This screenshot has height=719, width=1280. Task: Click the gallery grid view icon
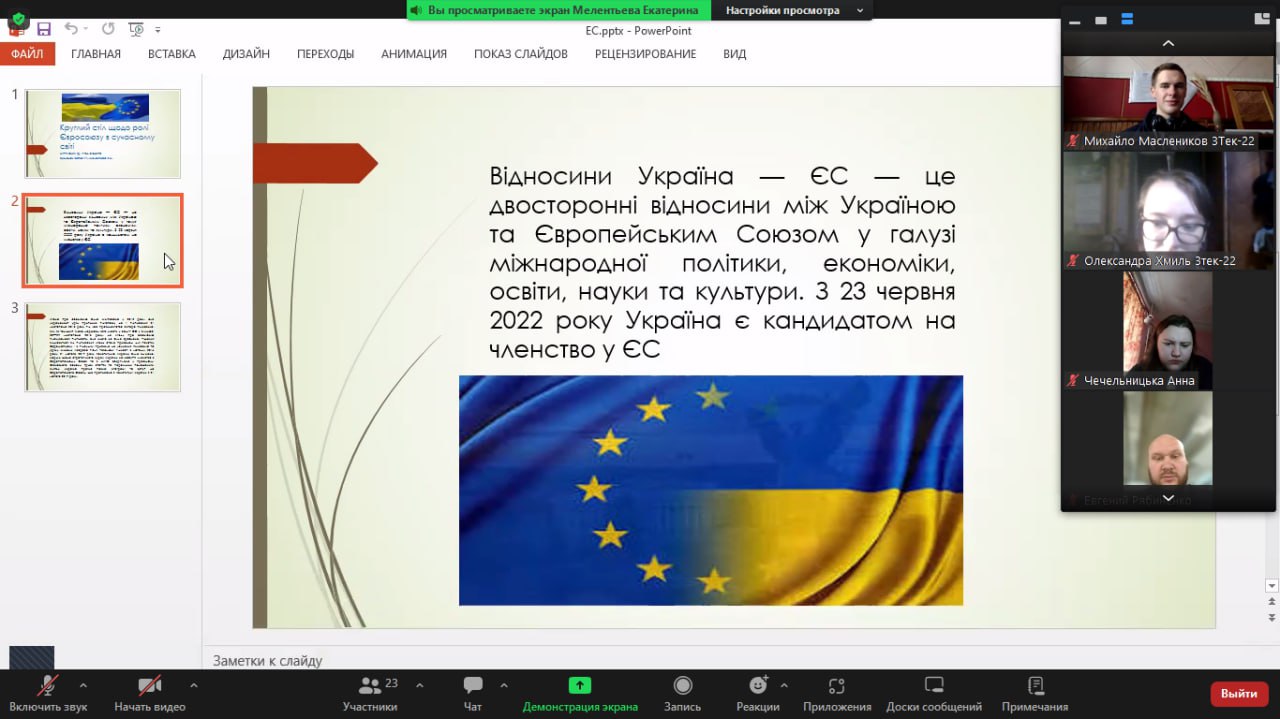pyautogui.click(x=1262, y=19)
